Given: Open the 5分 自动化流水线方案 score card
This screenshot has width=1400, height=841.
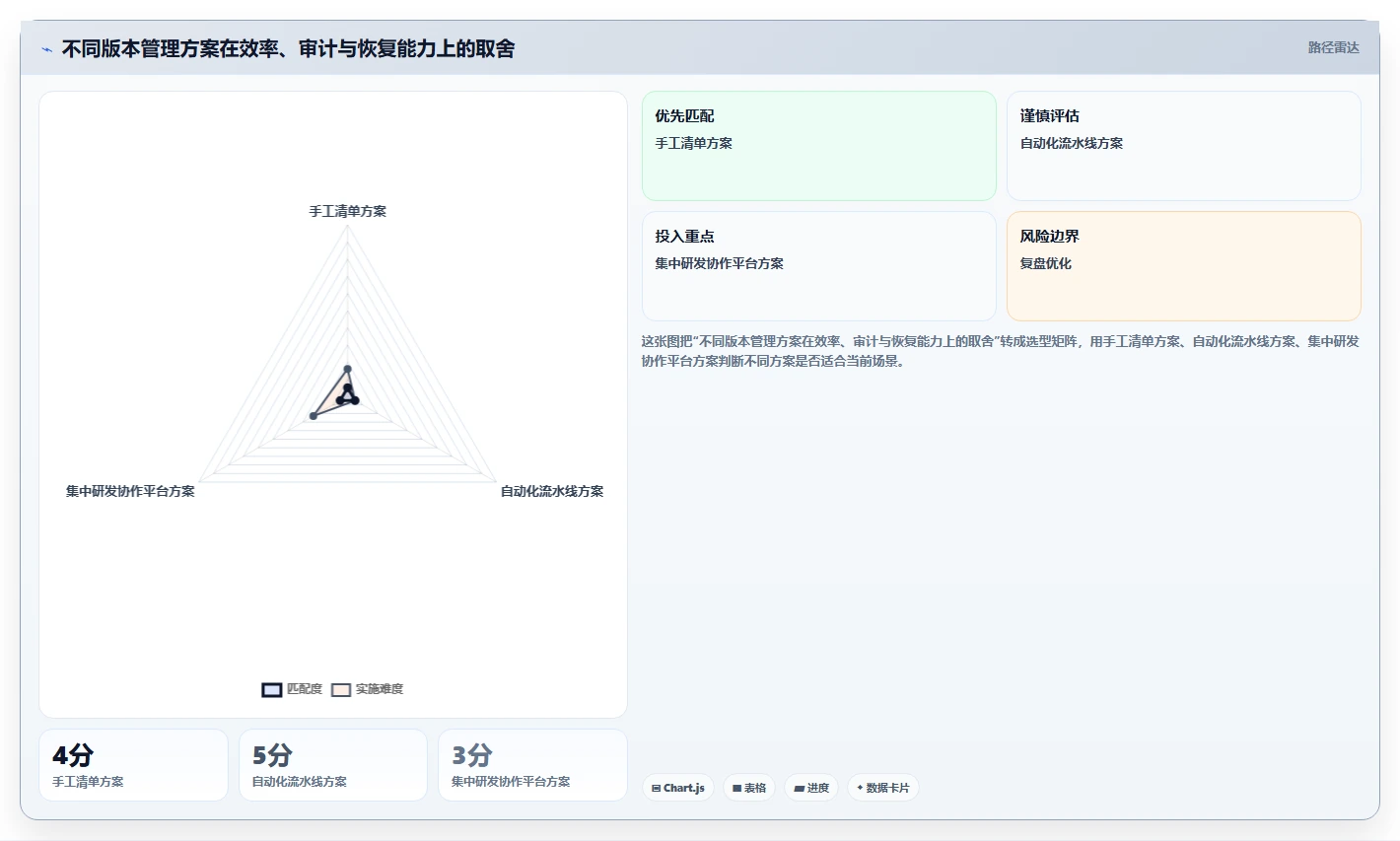Looking at the screenshot, I should pyautogui.click(x=333, y=765).
